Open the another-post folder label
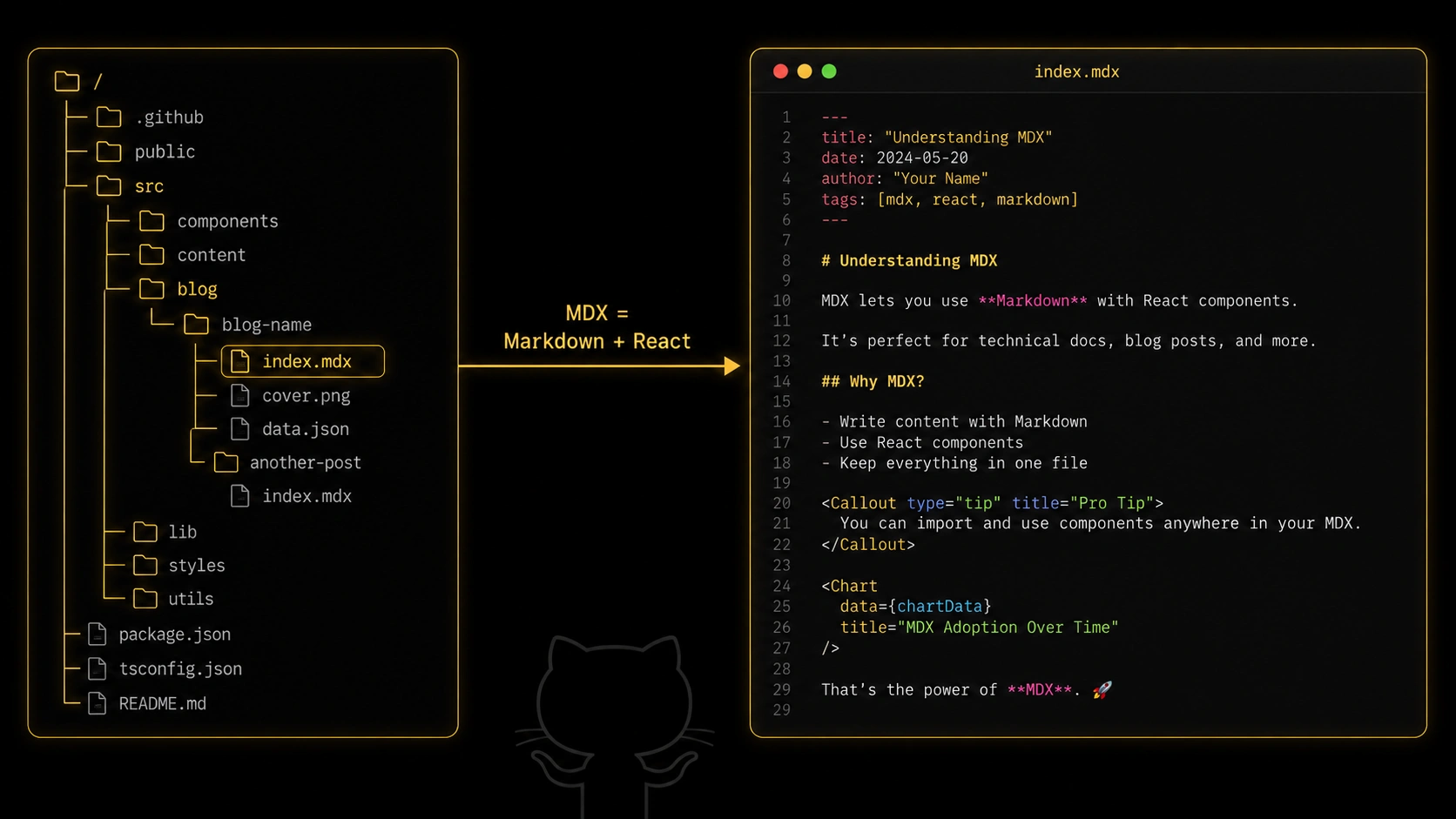This screenshot has width=1456, height=819. coord(306,462)
